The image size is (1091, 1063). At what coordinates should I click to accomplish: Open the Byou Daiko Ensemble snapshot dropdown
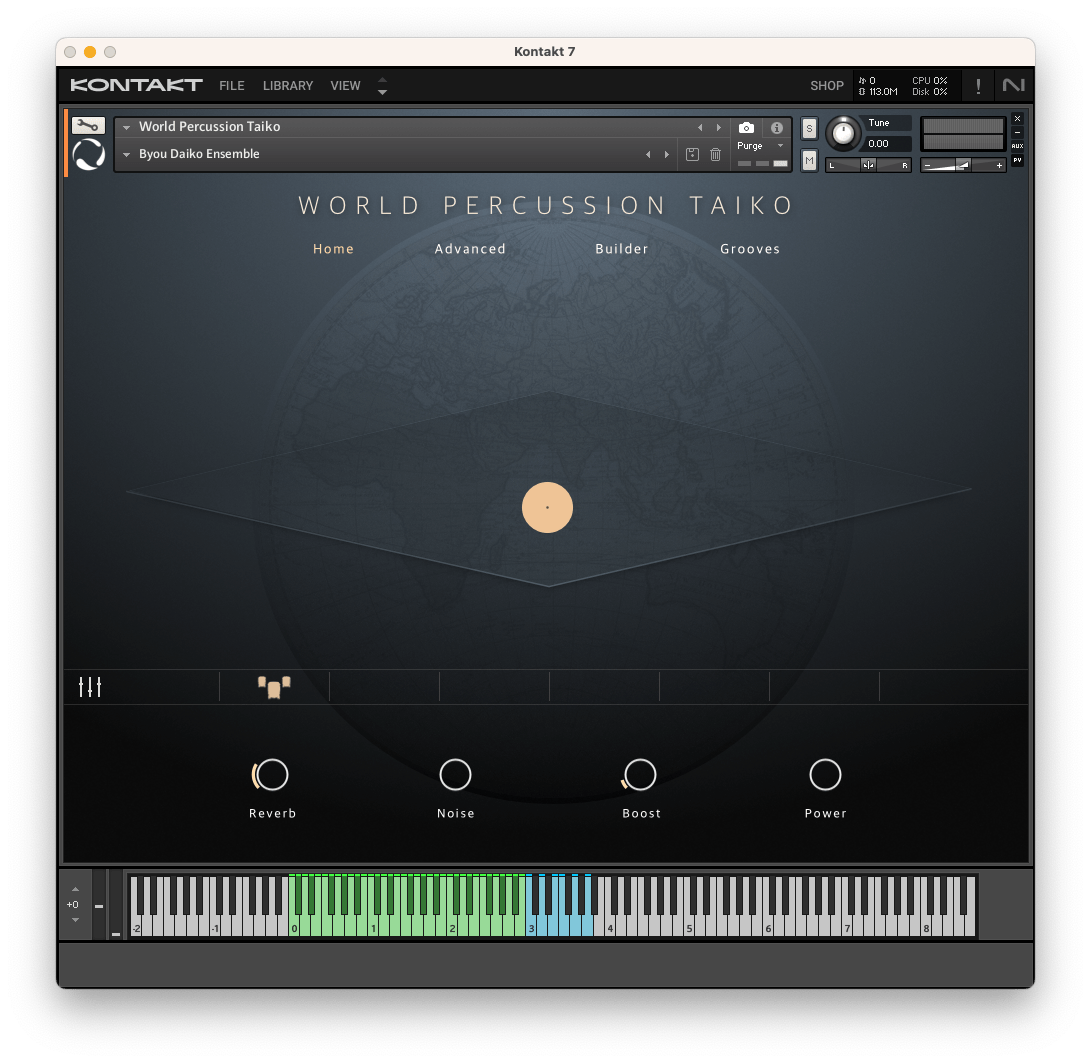(127, 154)
